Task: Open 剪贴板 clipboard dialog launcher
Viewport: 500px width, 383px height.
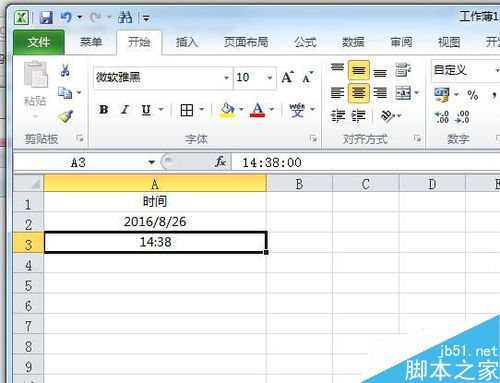Action: (79, 138)
